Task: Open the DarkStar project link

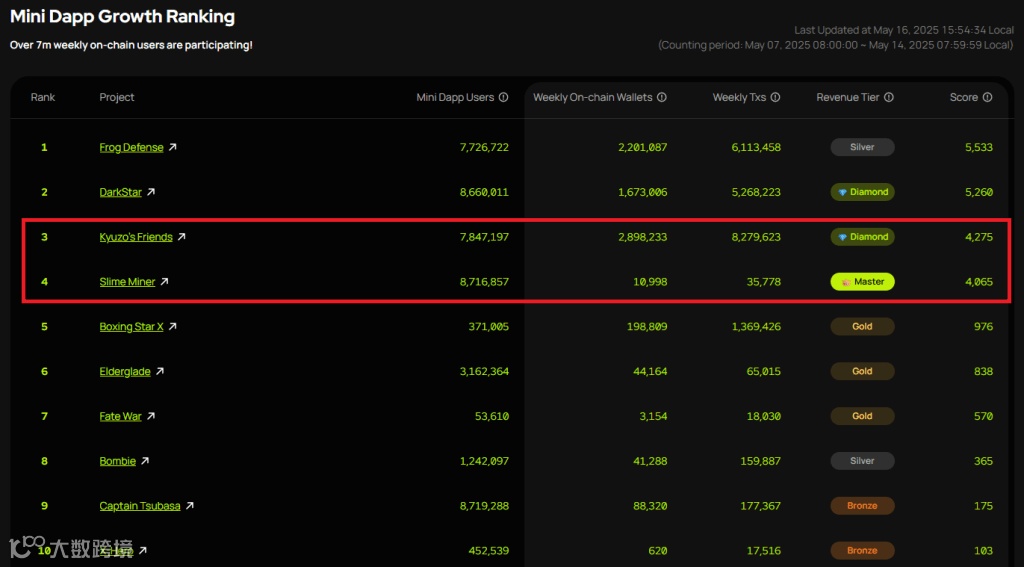Action: click(121, 192)
